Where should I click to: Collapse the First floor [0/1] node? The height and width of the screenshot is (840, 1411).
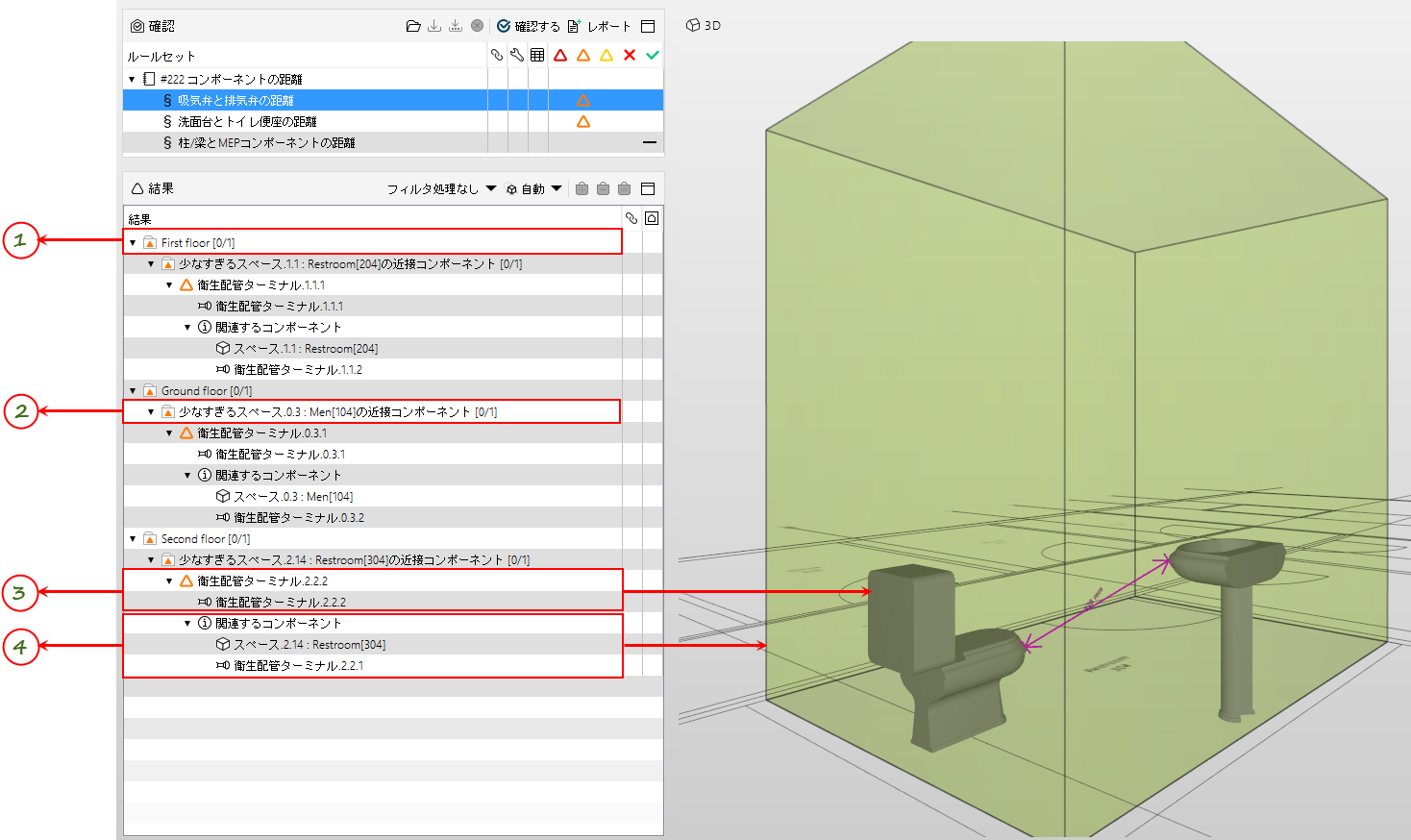coord(133,242)
